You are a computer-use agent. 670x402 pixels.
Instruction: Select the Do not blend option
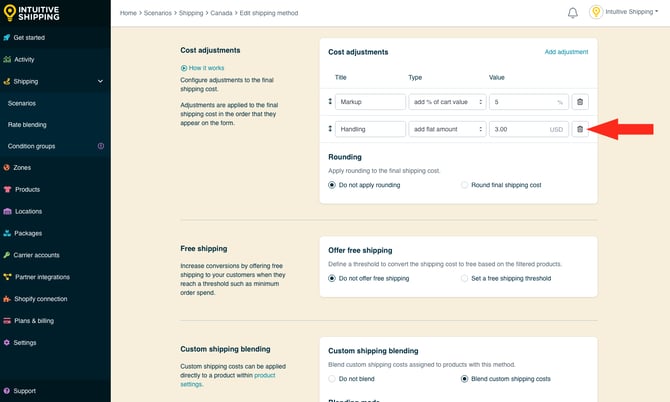pyautogui.click(x=332, y=379)
